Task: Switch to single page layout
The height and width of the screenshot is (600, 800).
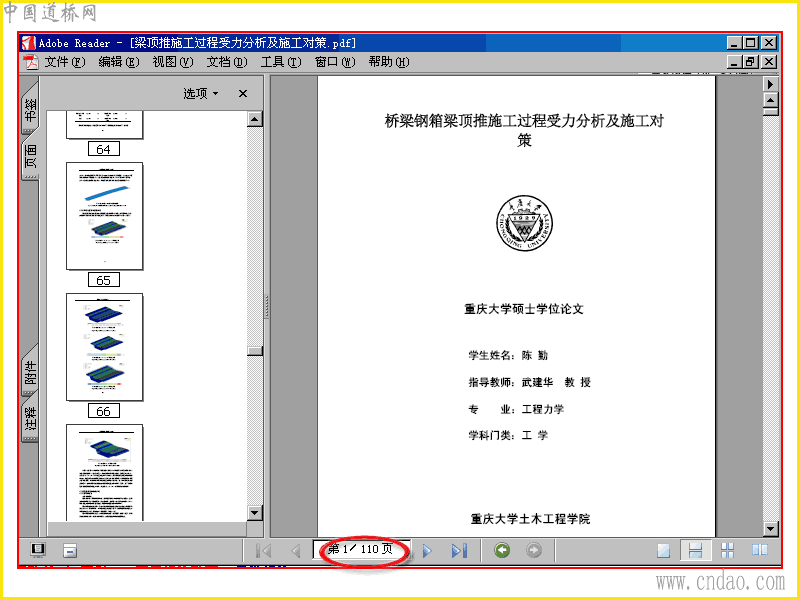Action: tap(663, 550)
